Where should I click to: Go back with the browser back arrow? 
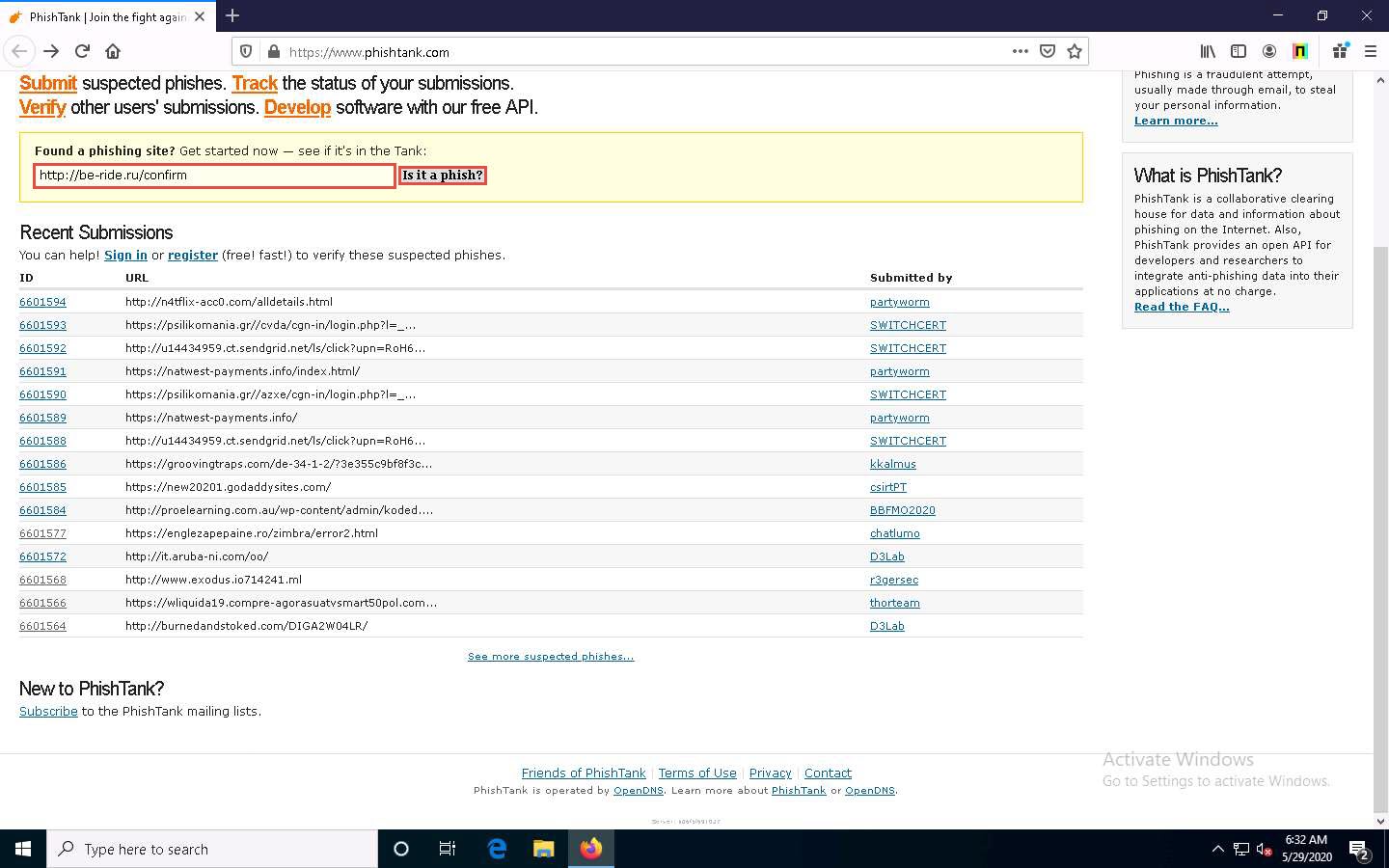coord(19,51)
